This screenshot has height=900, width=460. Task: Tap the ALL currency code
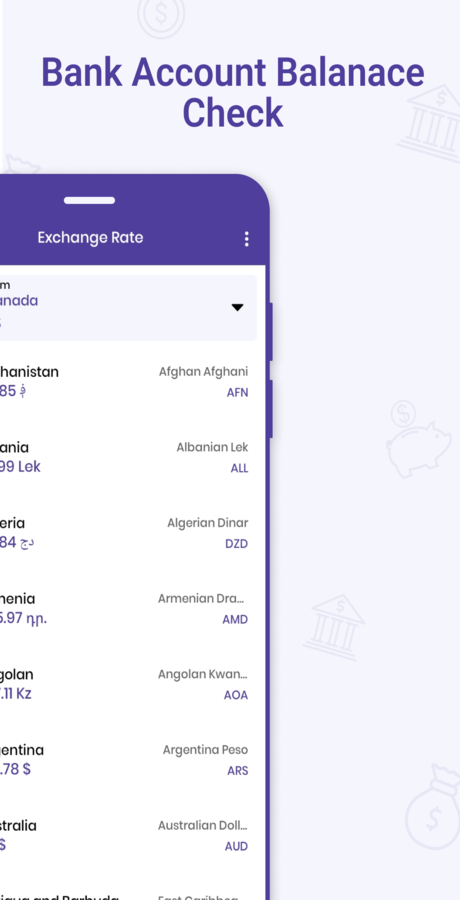point(239,468)
